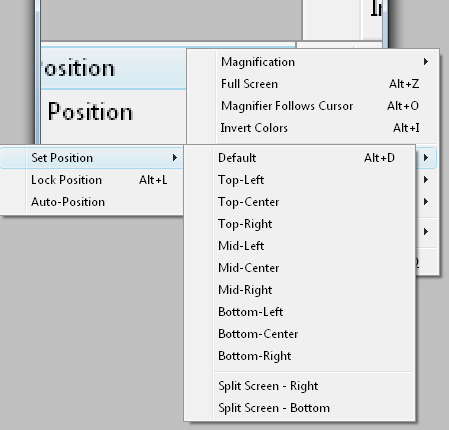Screen dimensions: 449x430
Task: Select Default position option
Action: [x=299, y=158]
